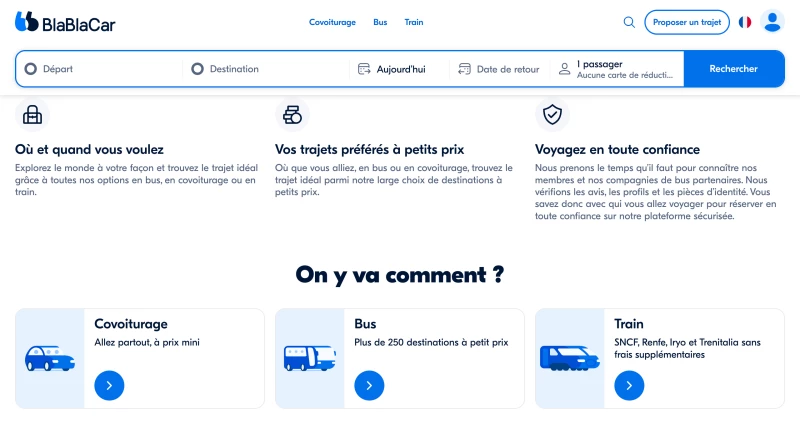Open the Date de retour picker

[x=500, y=69]
